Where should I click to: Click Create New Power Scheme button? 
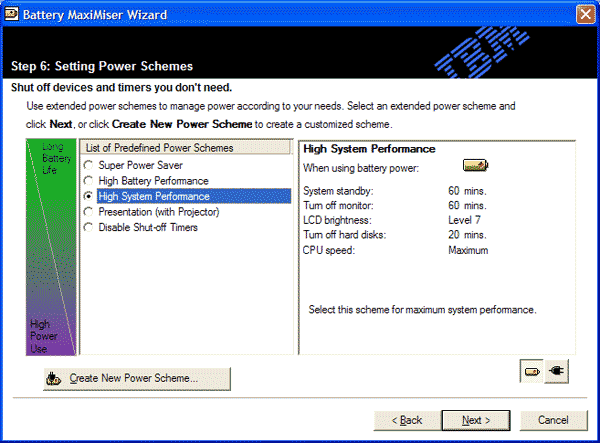tap(137, 379)
